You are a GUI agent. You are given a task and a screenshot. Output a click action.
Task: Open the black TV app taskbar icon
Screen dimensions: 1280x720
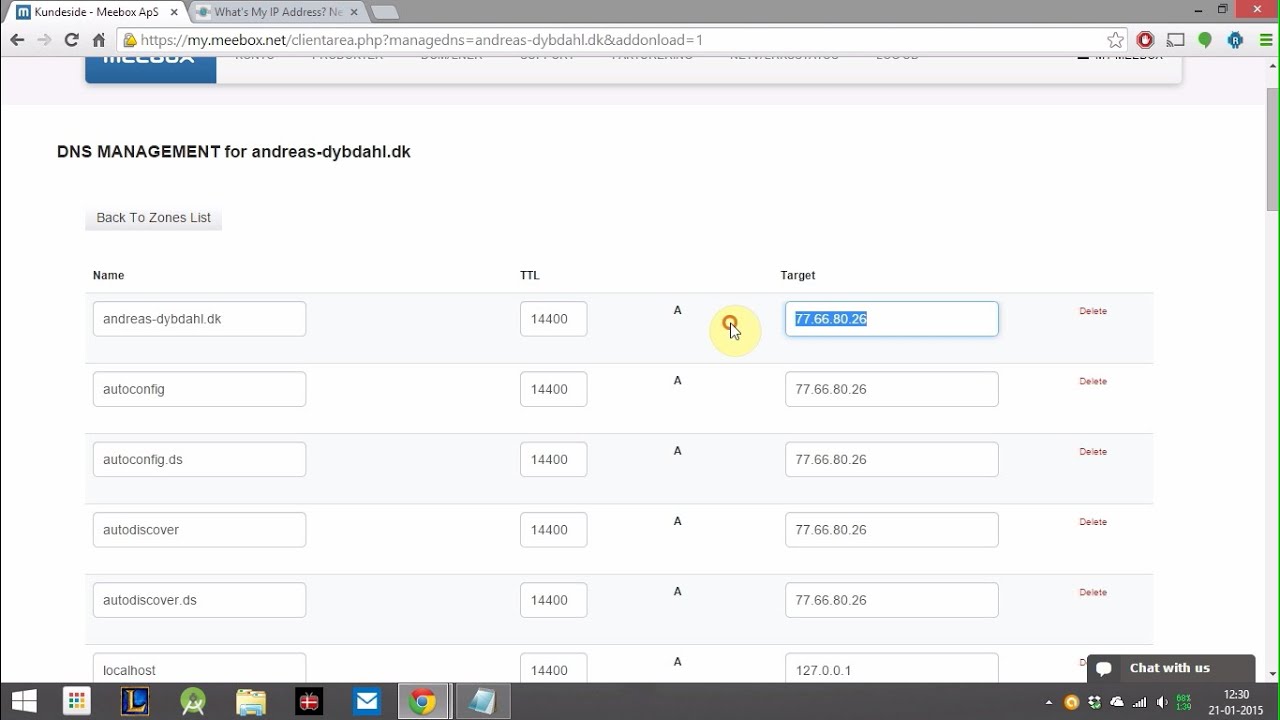click(309, 701)
